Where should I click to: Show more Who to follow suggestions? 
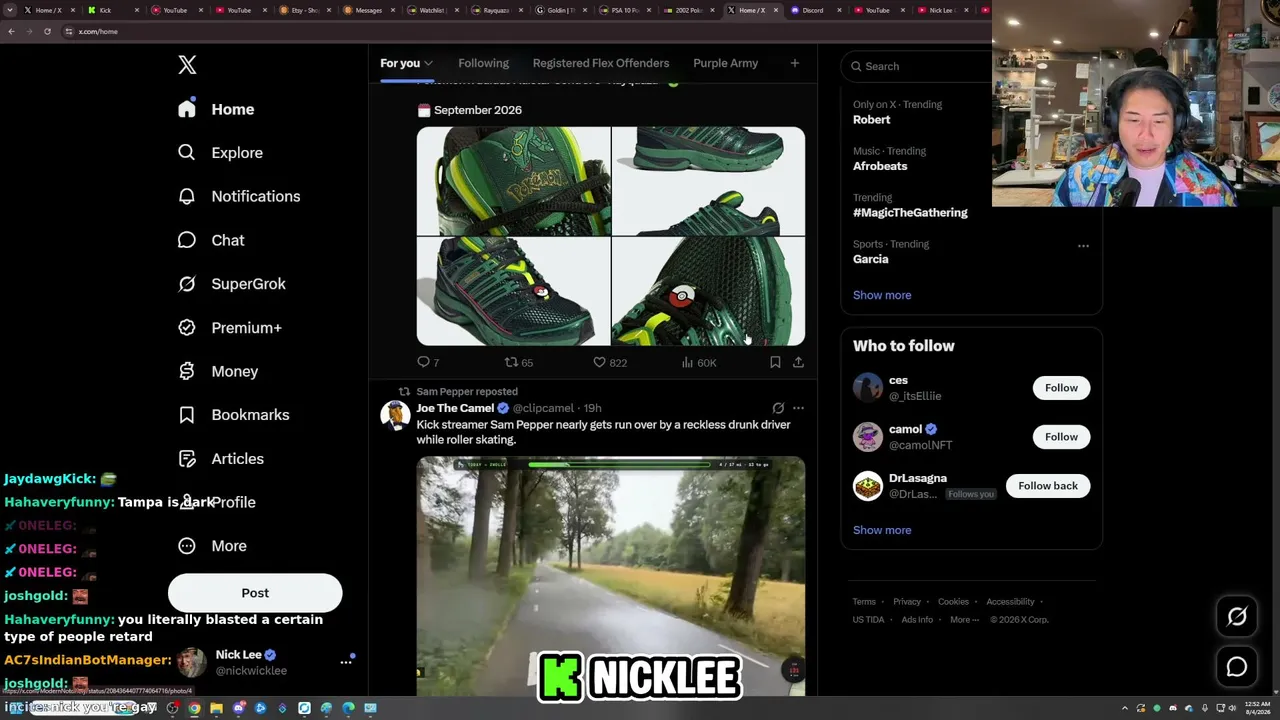[882, 530]
